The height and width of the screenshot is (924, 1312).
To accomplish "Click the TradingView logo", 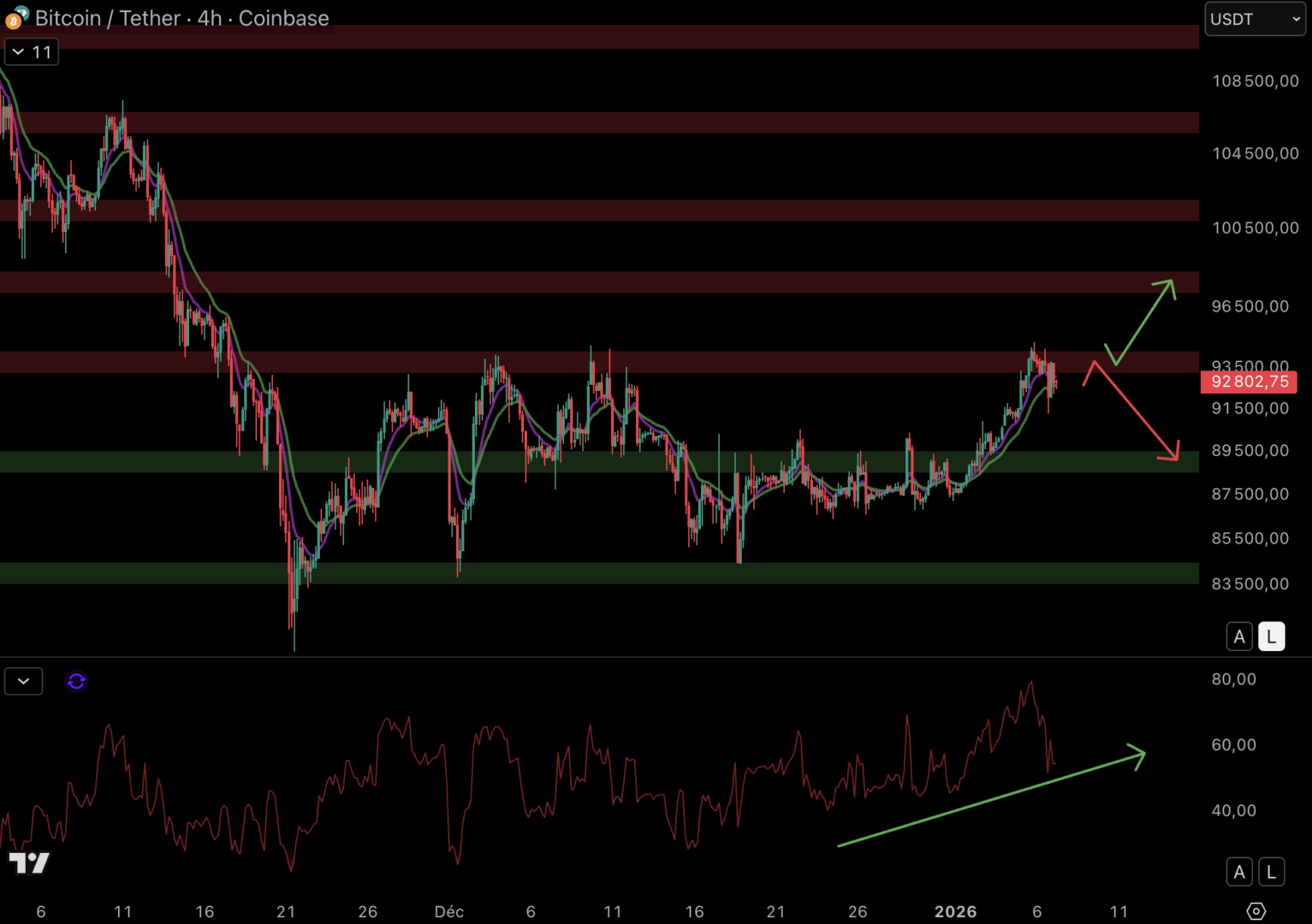I will pos(29,863).
